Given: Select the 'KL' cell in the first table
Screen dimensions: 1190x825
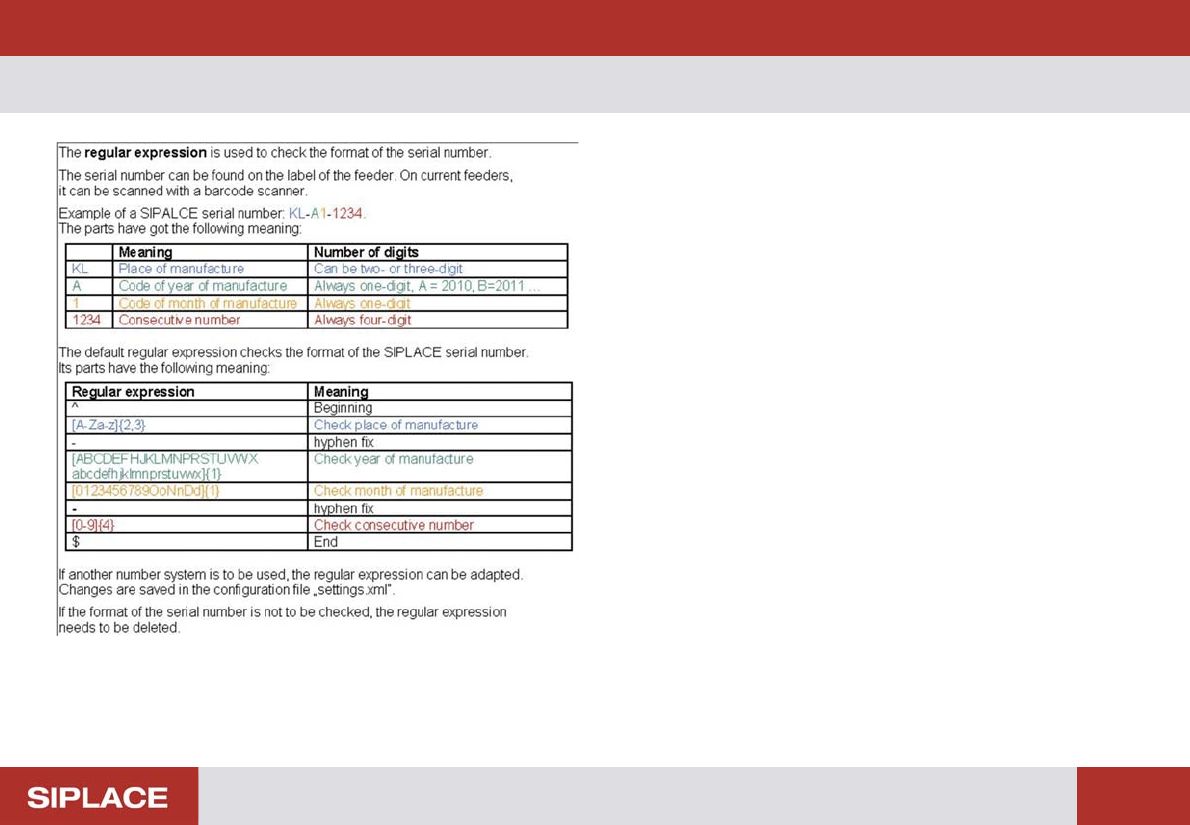Looking at the screenshot, I should point(89,269).
